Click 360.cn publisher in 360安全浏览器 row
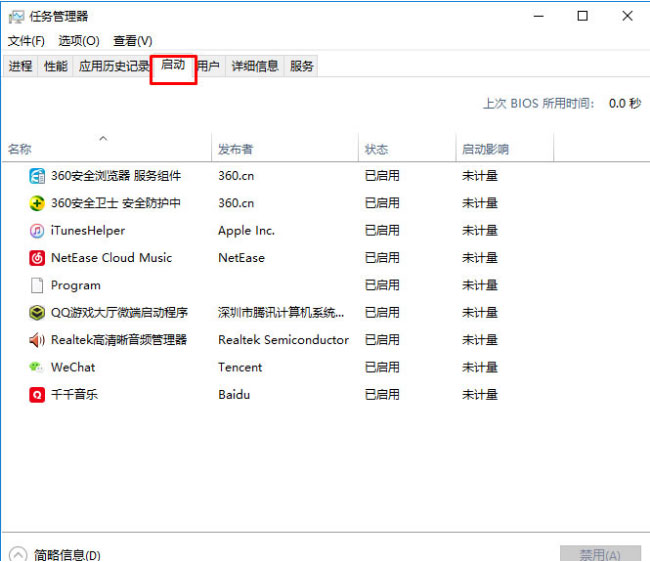This screenshot has height=562, width=650. coord(236,176)
